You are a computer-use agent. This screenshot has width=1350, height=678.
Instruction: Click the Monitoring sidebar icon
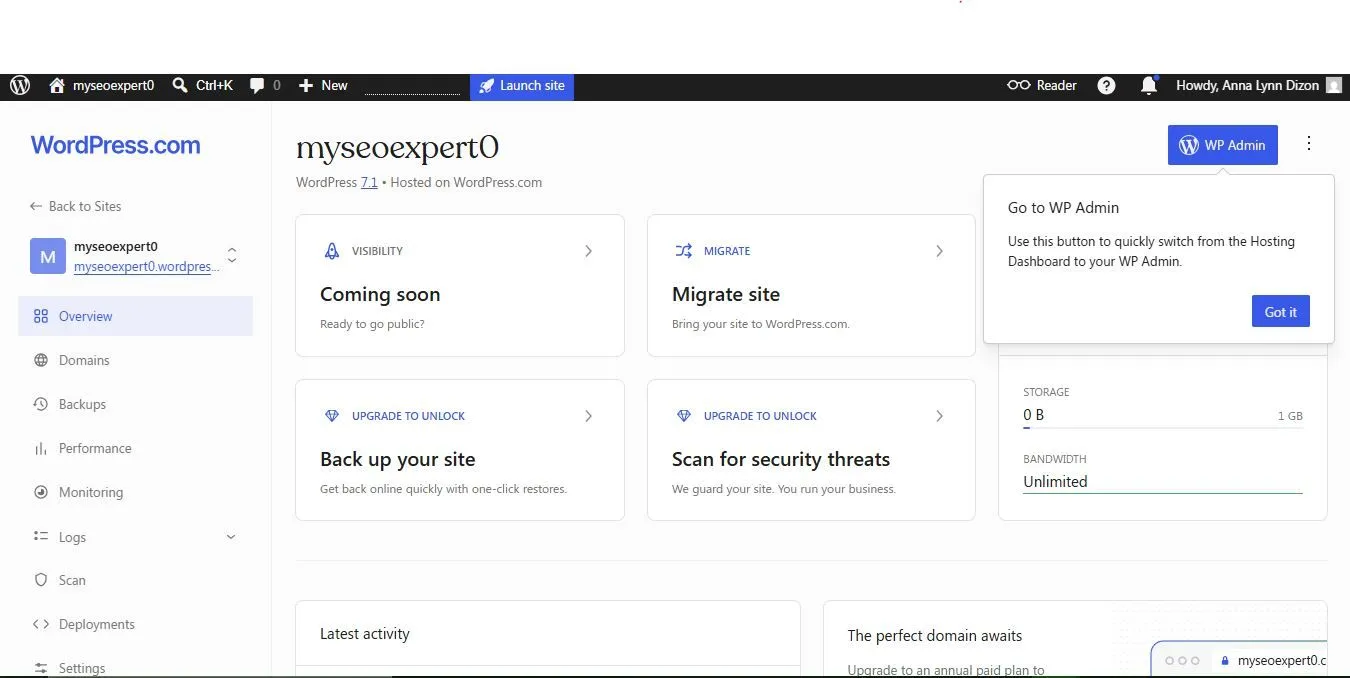(x=41, y=492)
